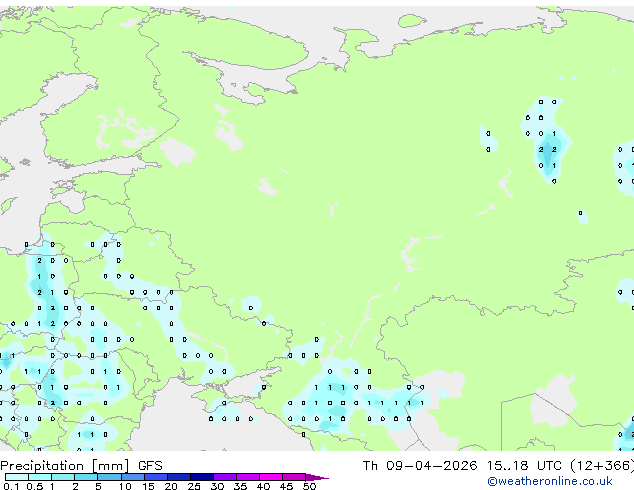634x490 pixels.
Task: Select the legend swatch between 0.5 and 1
Action: pos(40,477)
